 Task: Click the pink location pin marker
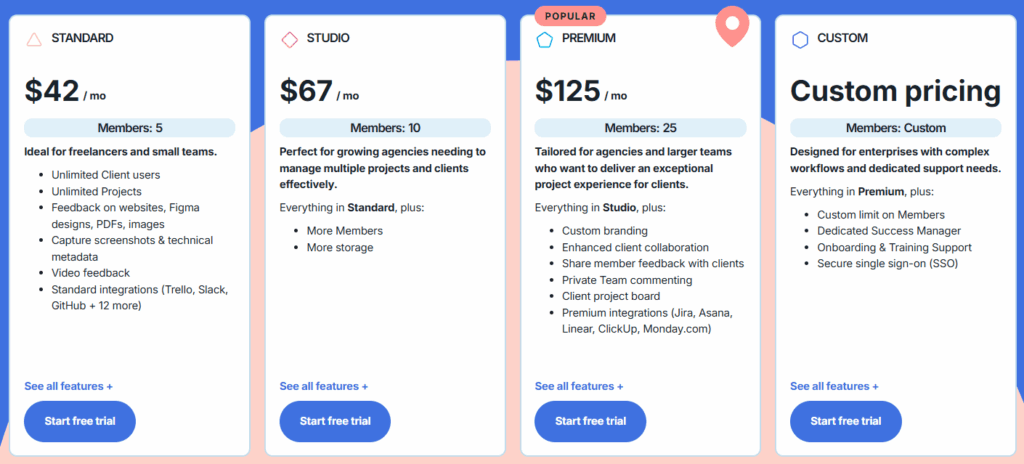pyautogui.click(x=733, y=27)
